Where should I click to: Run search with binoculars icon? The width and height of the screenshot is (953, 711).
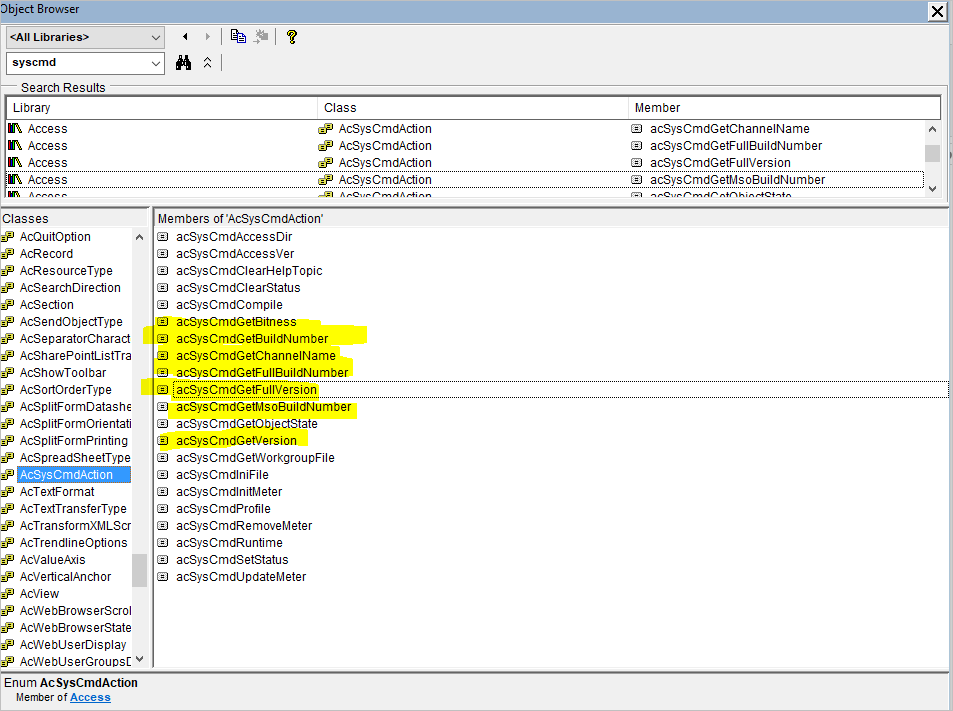[x=184, y=63]
